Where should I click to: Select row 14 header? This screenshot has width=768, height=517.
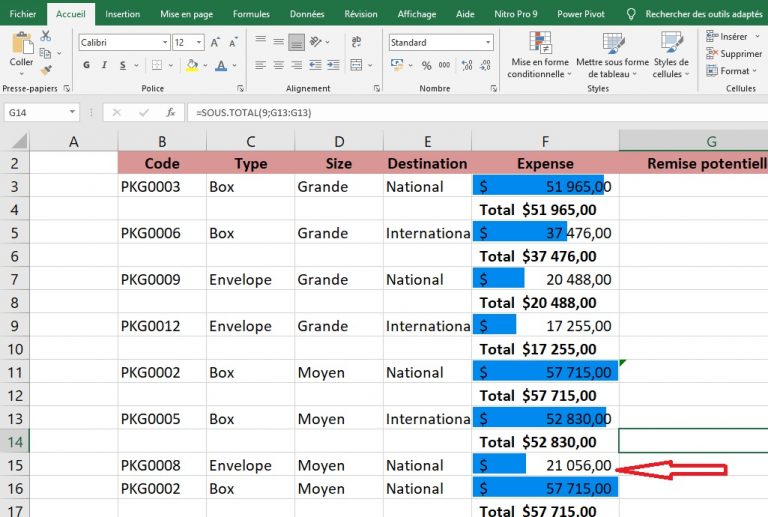pyautogui.click(x=15, y=442)
